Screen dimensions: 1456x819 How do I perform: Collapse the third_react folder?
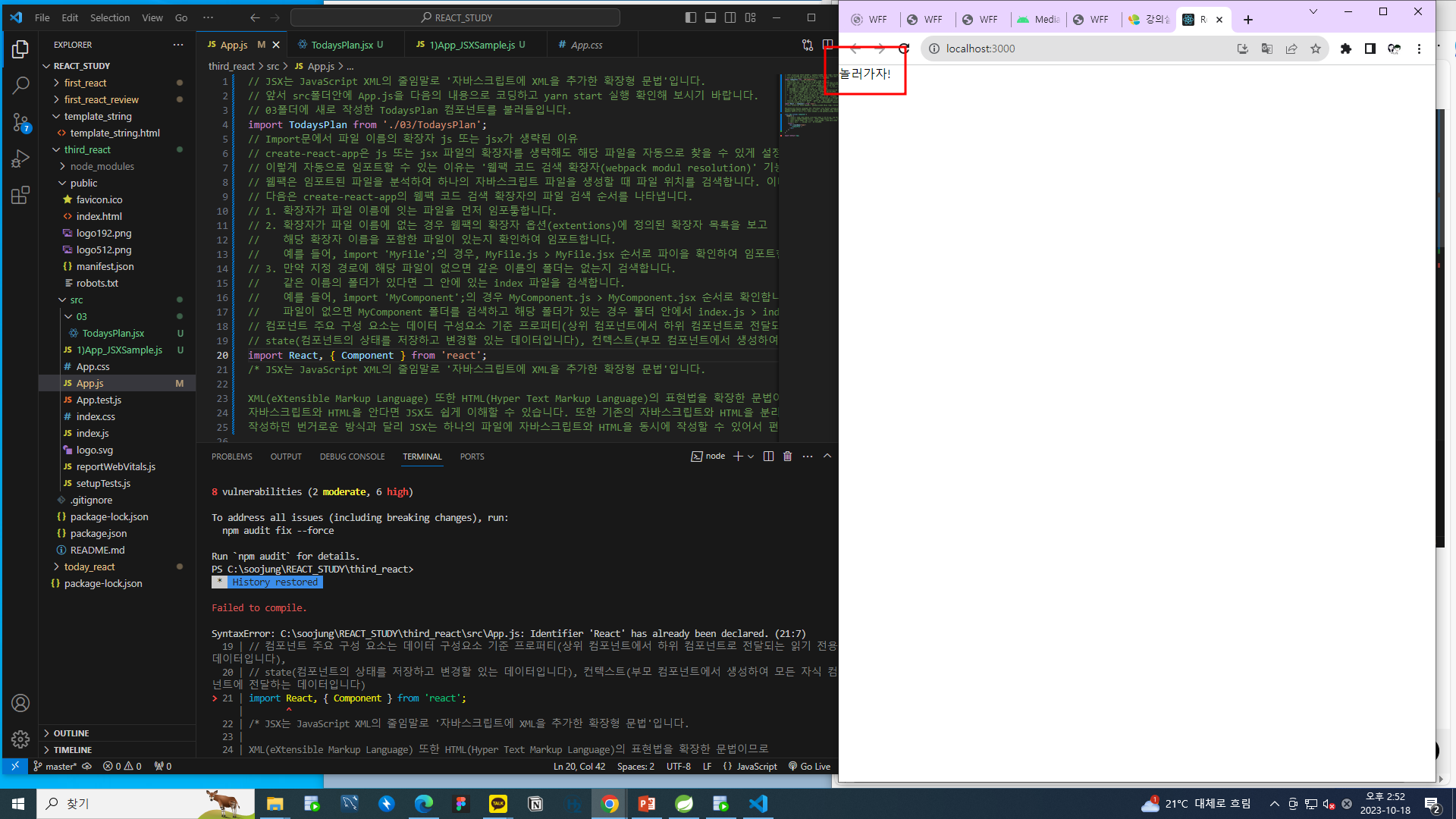point(86,149)
